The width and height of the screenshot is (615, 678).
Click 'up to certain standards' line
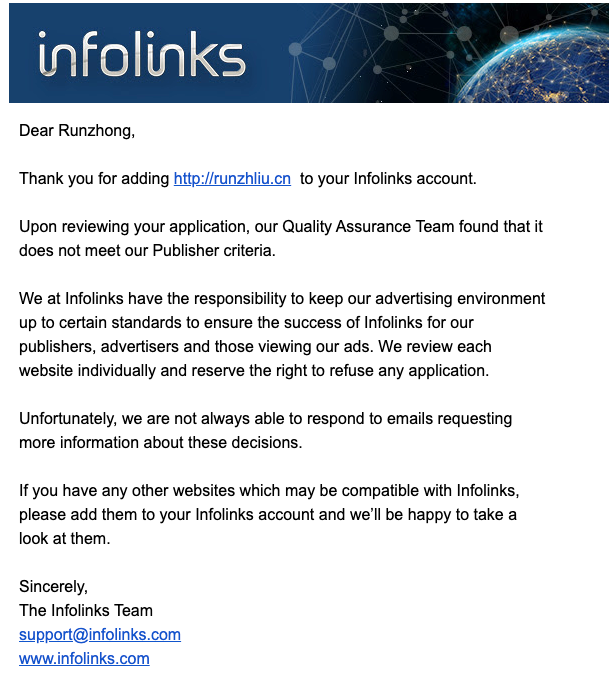pos(246,323)
